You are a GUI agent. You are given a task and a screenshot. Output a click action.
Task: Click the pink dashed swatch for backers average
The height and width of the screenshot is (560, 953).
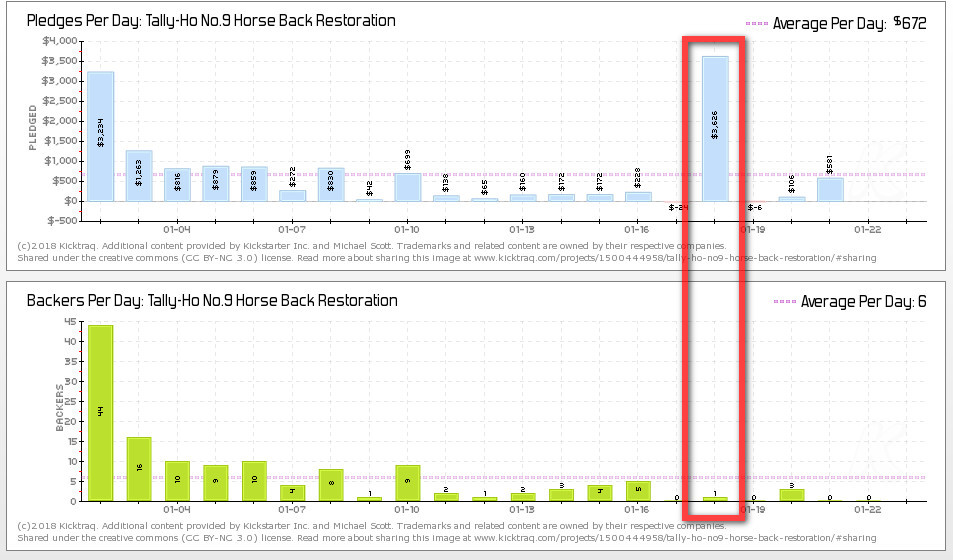pos(785,301)
